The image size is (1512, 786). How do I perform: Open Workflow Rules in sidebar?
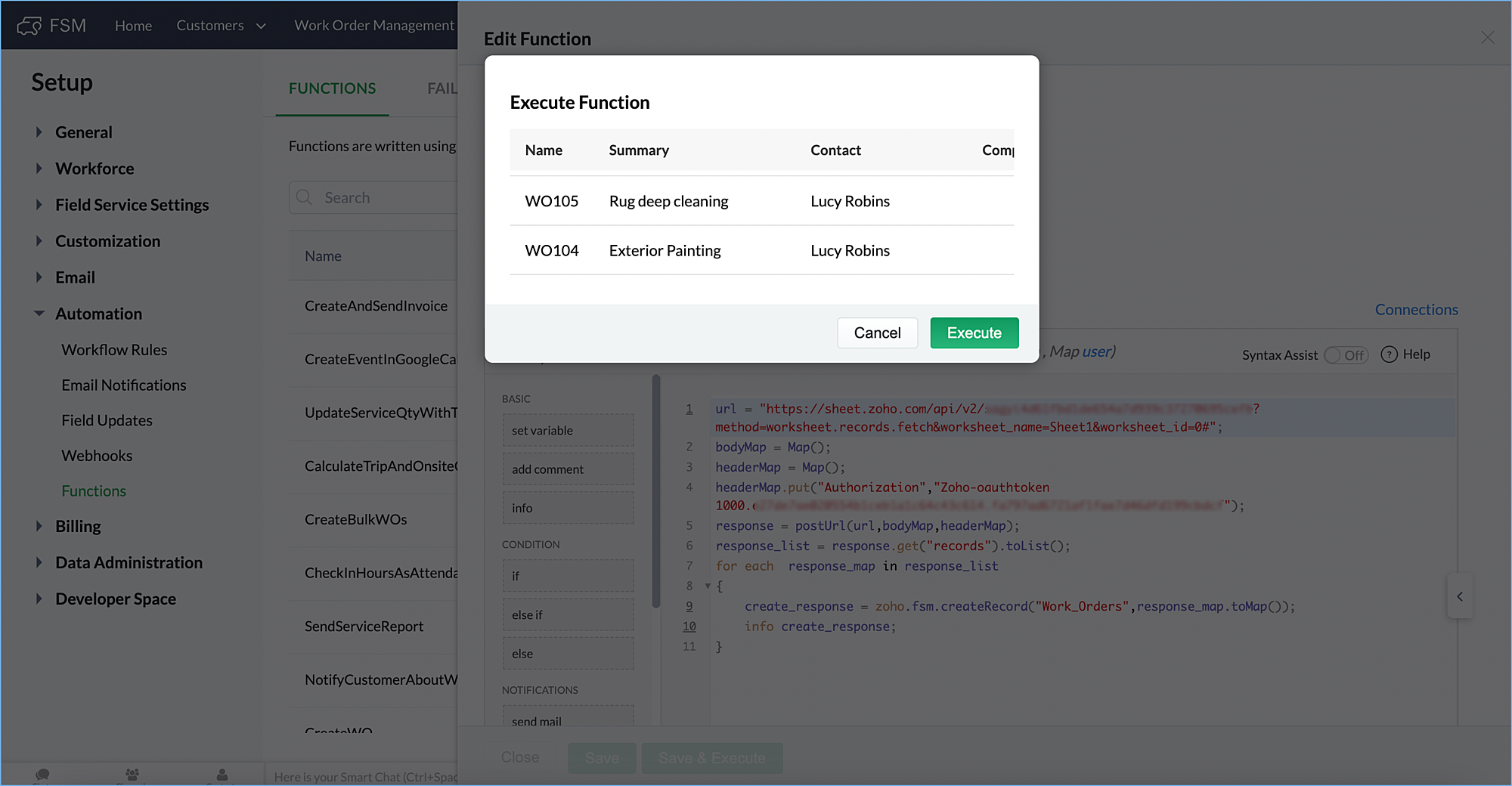(x=114, y=350)
